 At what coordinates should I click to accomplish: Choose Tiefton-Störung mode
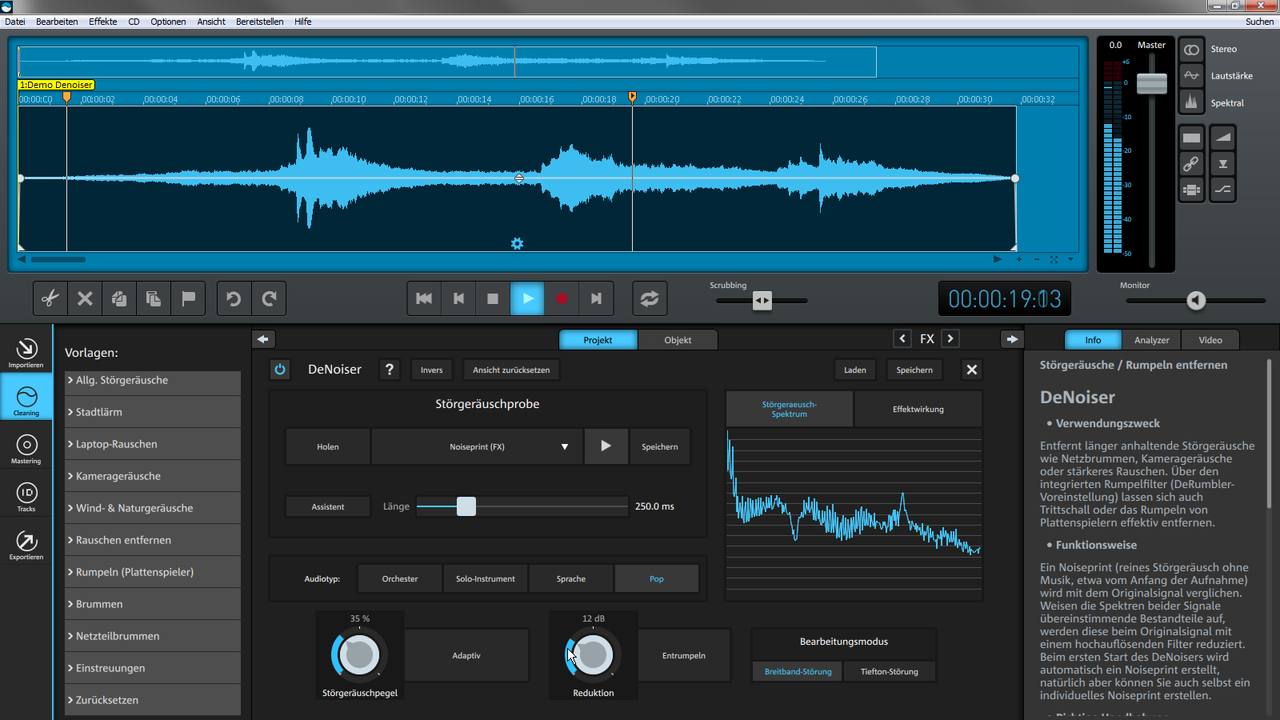point(889,671)
